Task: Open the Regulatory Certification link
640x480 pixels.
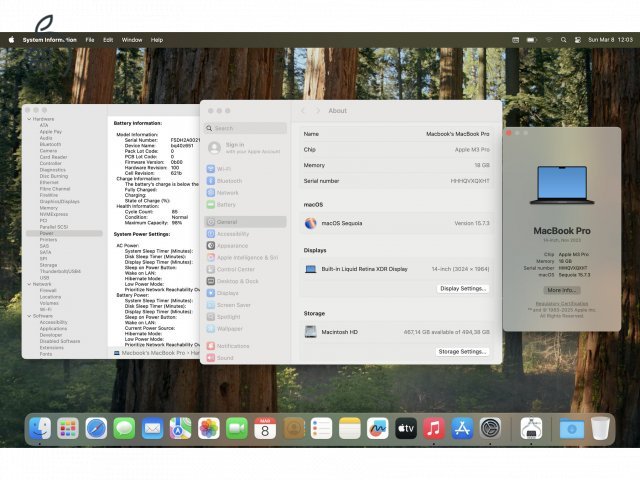Action: coord(562,304)
